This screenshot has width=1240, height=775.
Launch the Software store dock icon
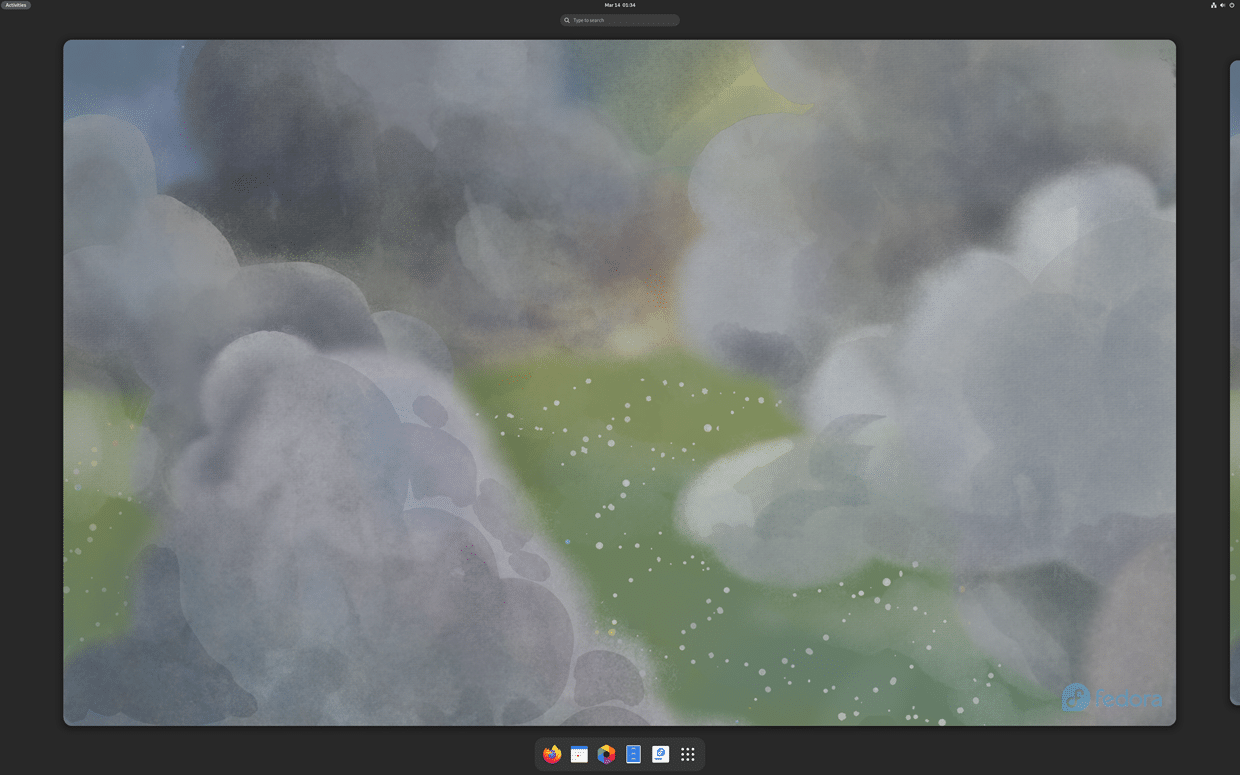[x=660, y=755]
